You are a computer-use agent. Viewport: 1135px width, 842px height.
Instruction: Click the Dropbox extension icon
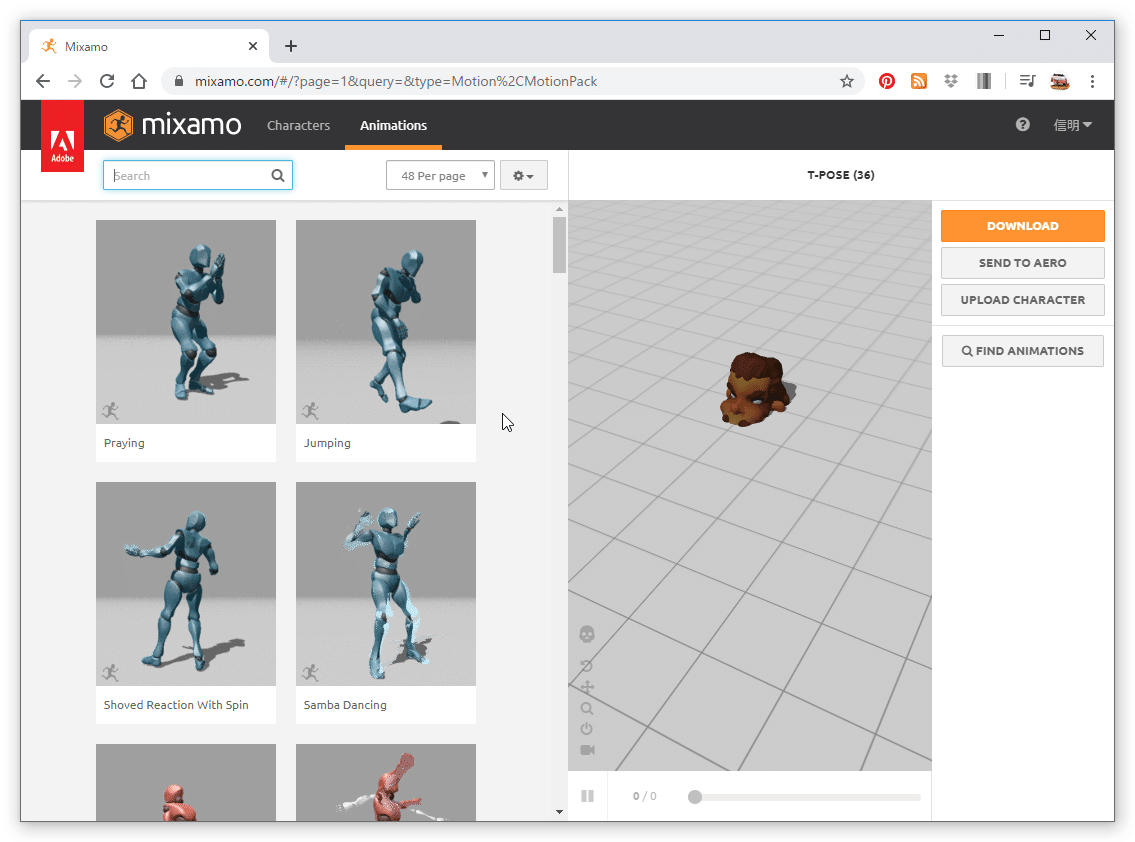[x=951, y=81]
